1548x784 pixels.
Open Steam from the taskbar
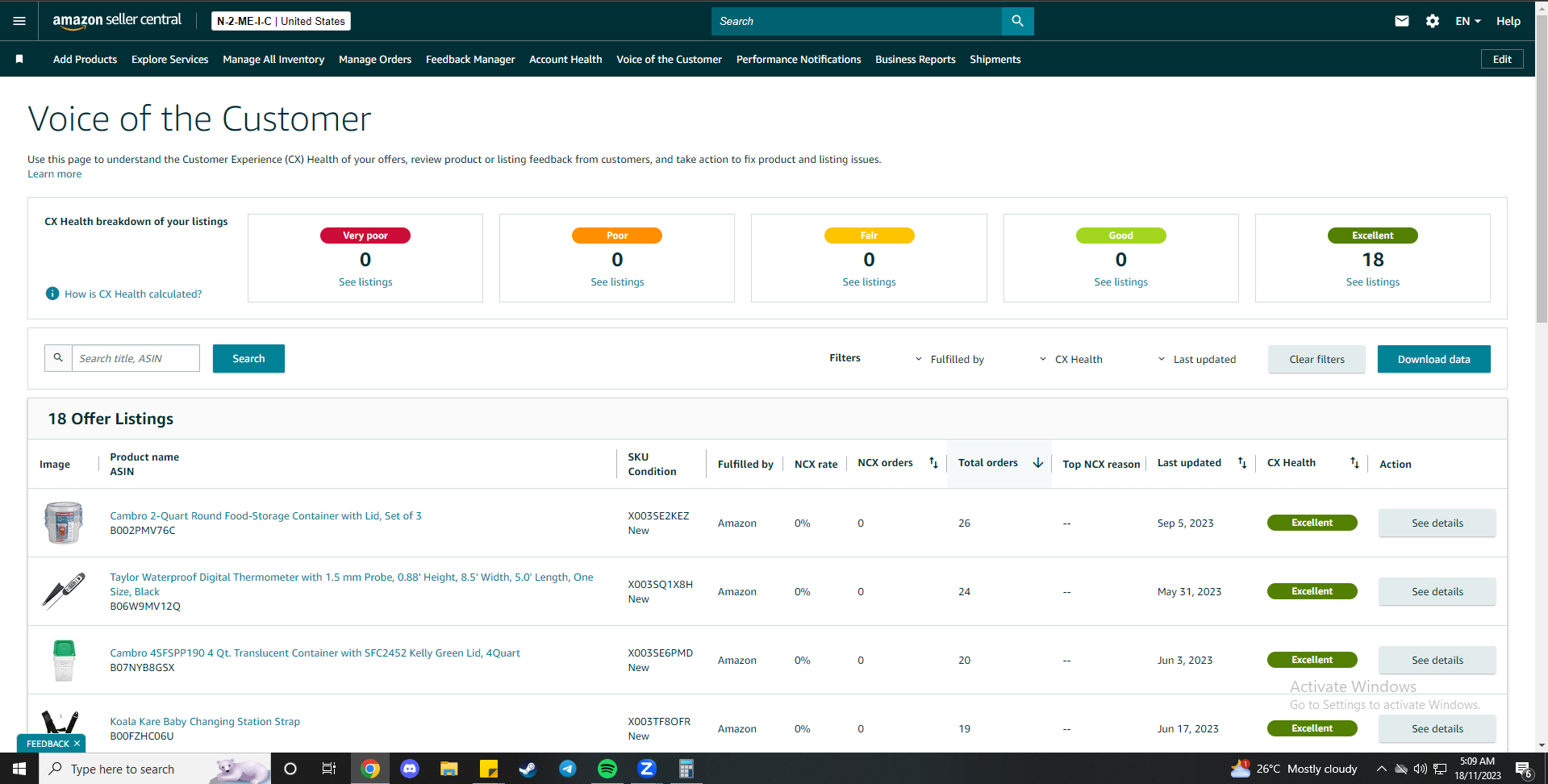(528, 769)
